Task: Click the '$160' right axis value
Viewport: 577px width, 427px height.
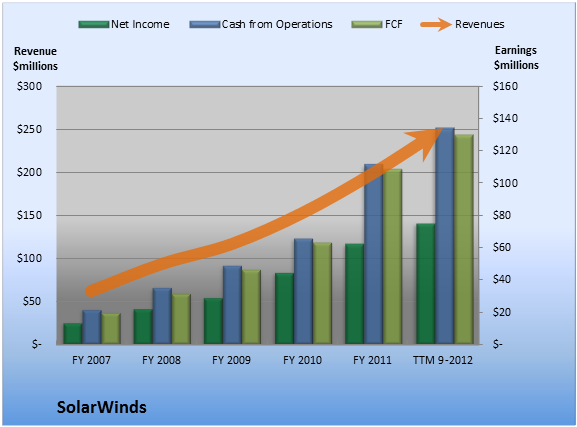Action: coord(505,86)
